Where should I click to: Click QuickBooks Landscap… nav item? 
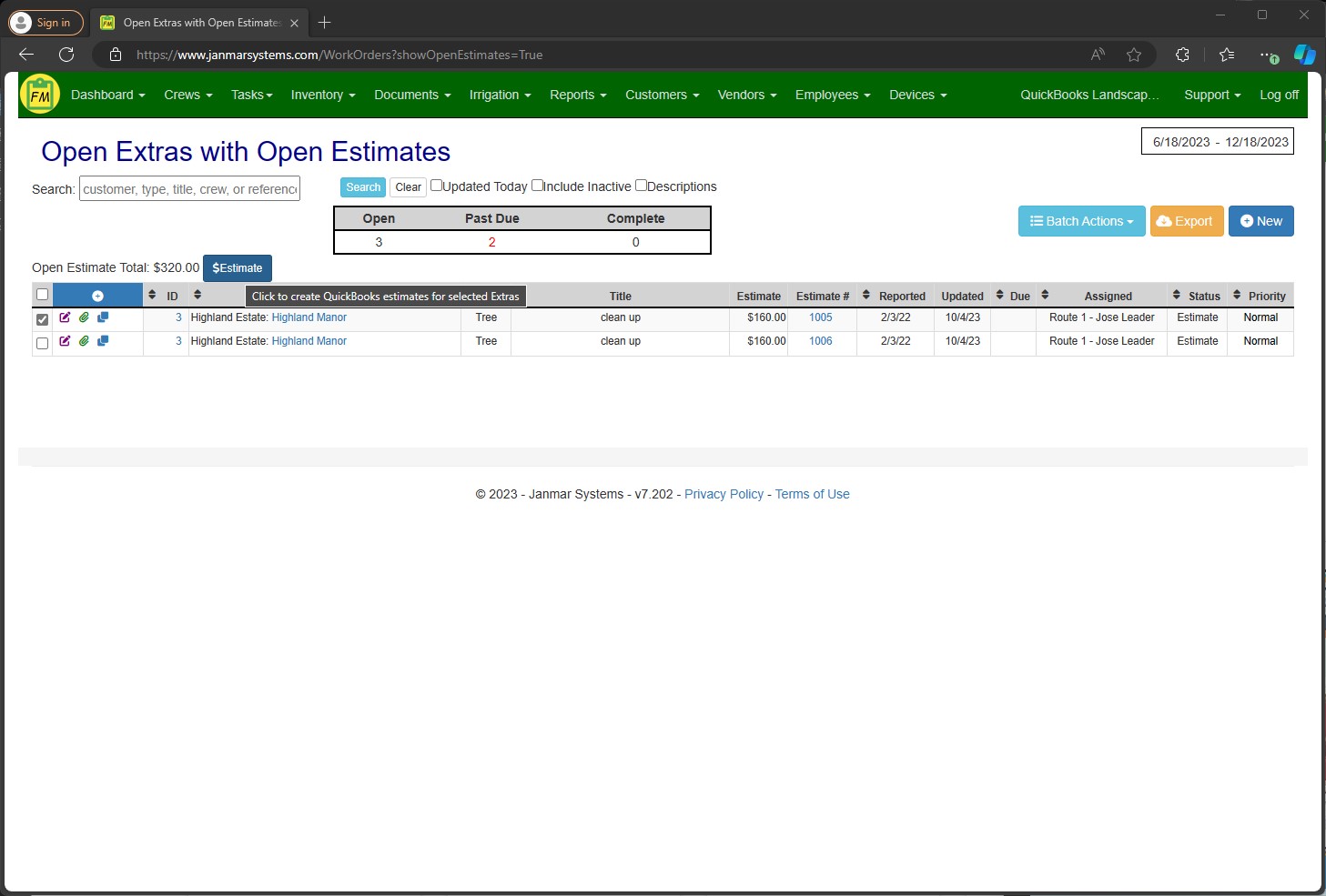point(1089,95)
